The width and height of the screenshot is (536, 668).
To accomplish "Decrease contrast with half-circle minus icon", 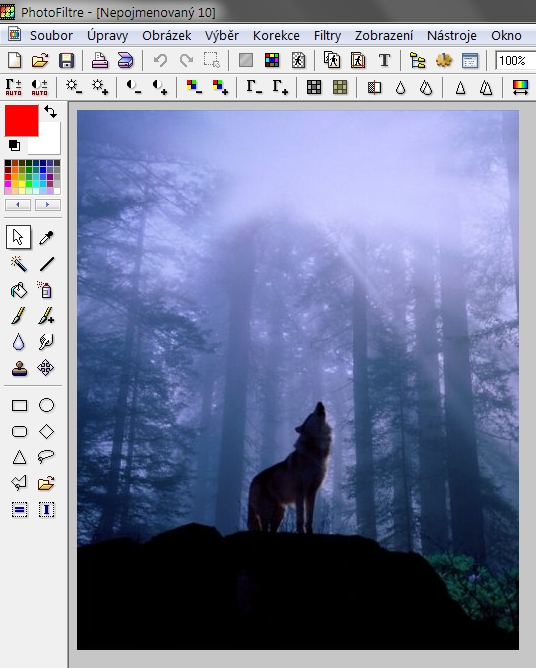I will pos(134,87).
